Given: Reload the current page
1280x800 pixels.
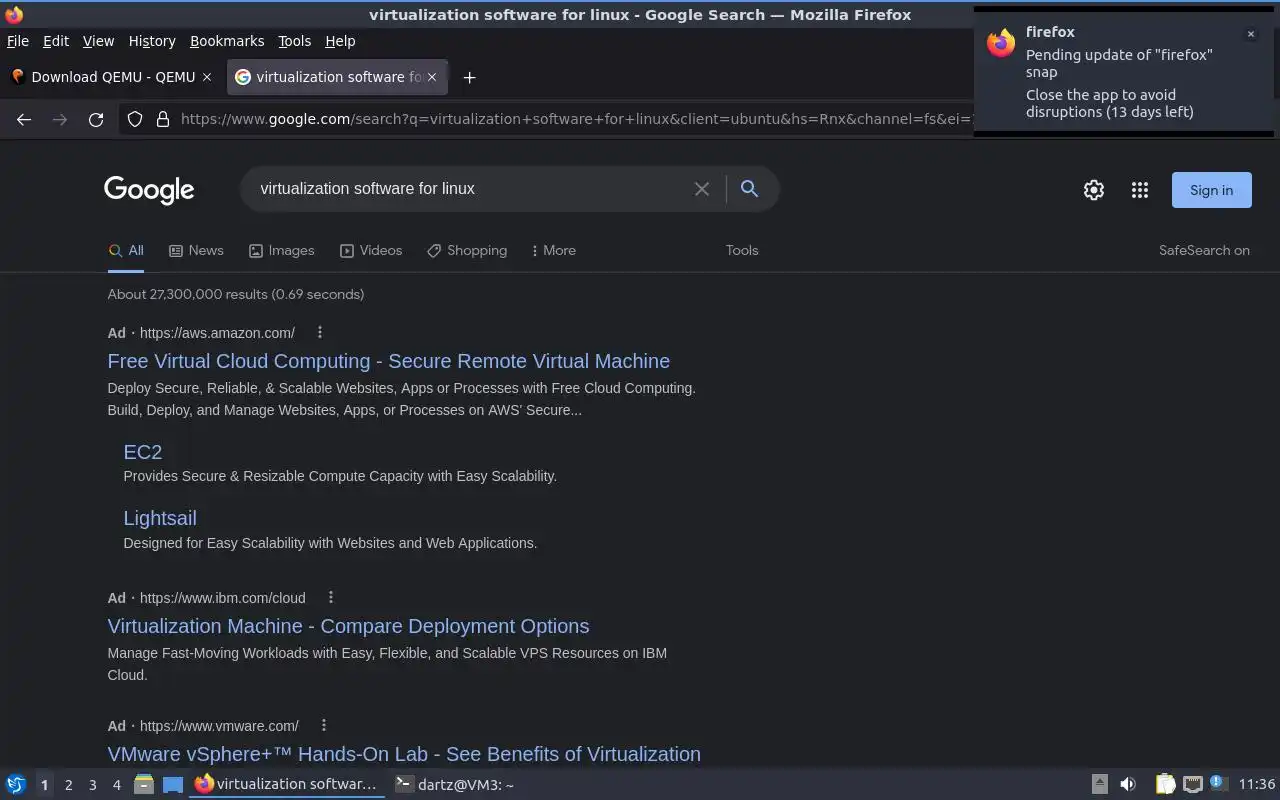Looking at the screenshot, I should pyautogui.click(x=96, y=119).
